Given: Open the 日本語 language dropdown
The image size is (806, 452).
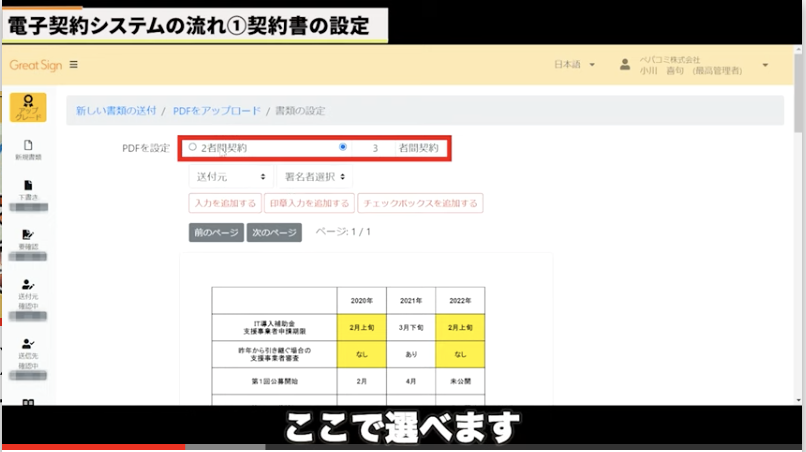Looking at the screenshot, I should click(574, 65).
